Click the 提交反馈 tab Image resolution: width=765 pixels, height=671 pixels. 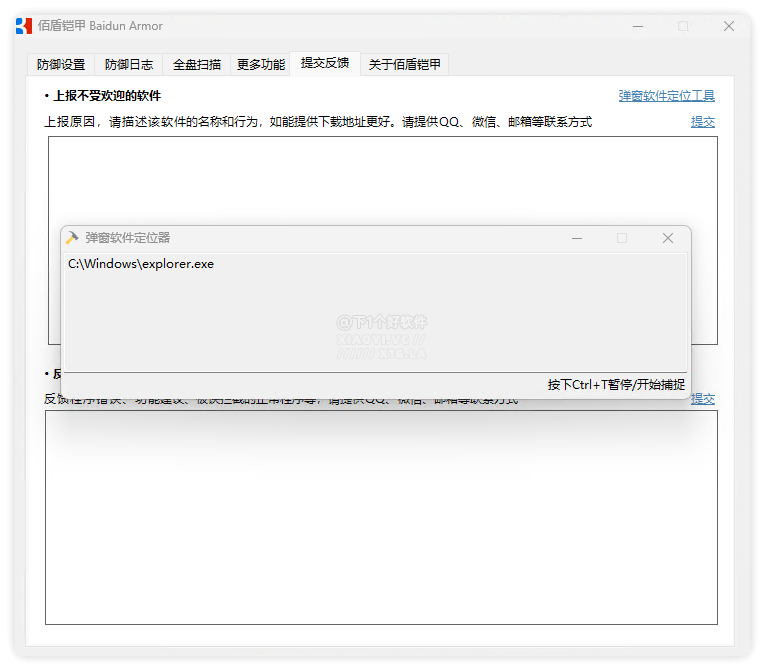[x=325, y=63]
